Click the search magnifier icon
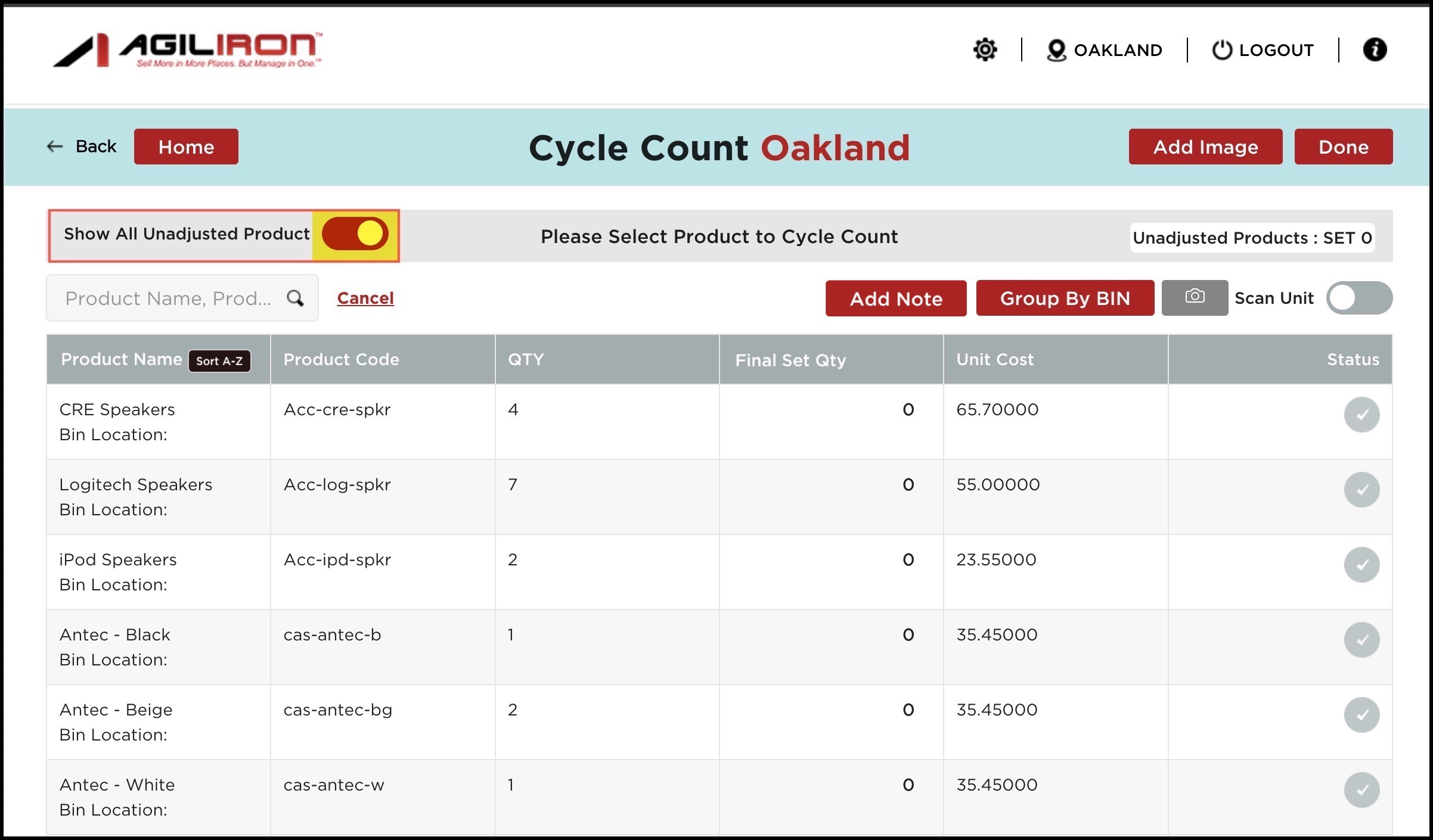Image resolution: width=1433 pixels, height=840 pixels. pyautogui.click(x=295, y=298)
